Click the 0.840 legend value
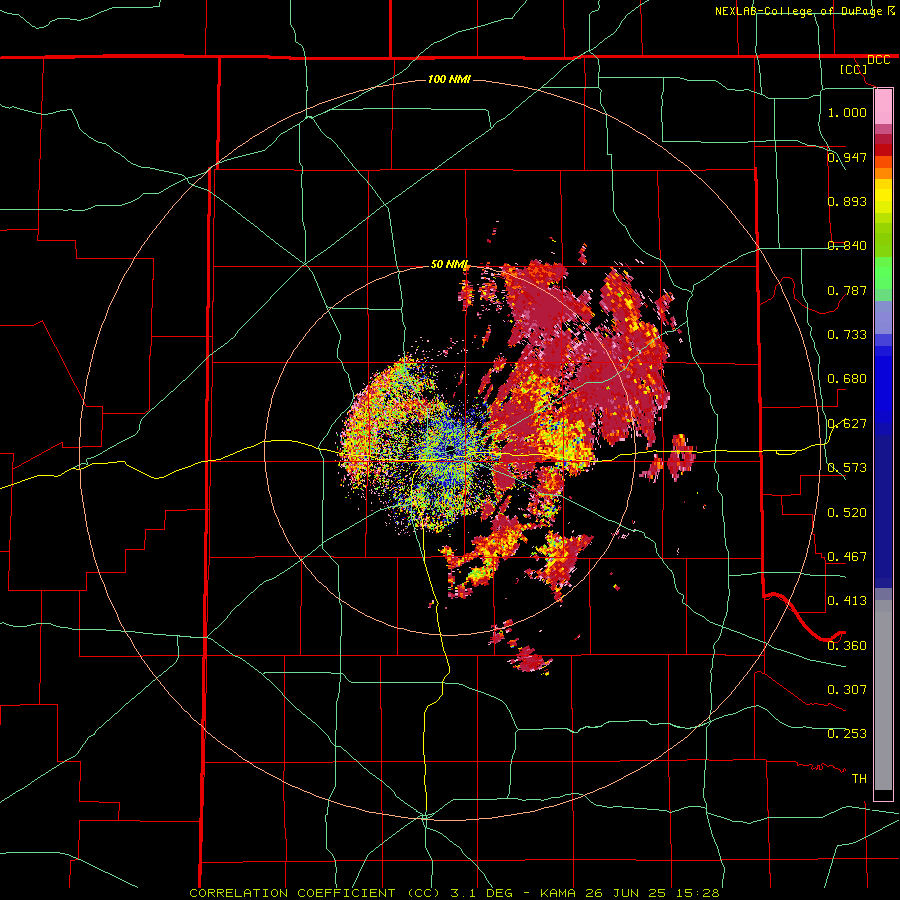900x900 pixels. click(847, 245)
